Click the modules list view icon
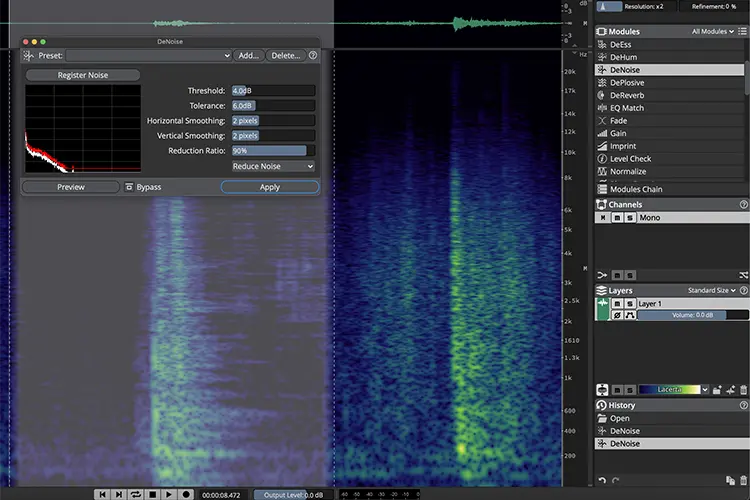Image resolution: width=750 pixels, height=500 pixels. [742, 31]
